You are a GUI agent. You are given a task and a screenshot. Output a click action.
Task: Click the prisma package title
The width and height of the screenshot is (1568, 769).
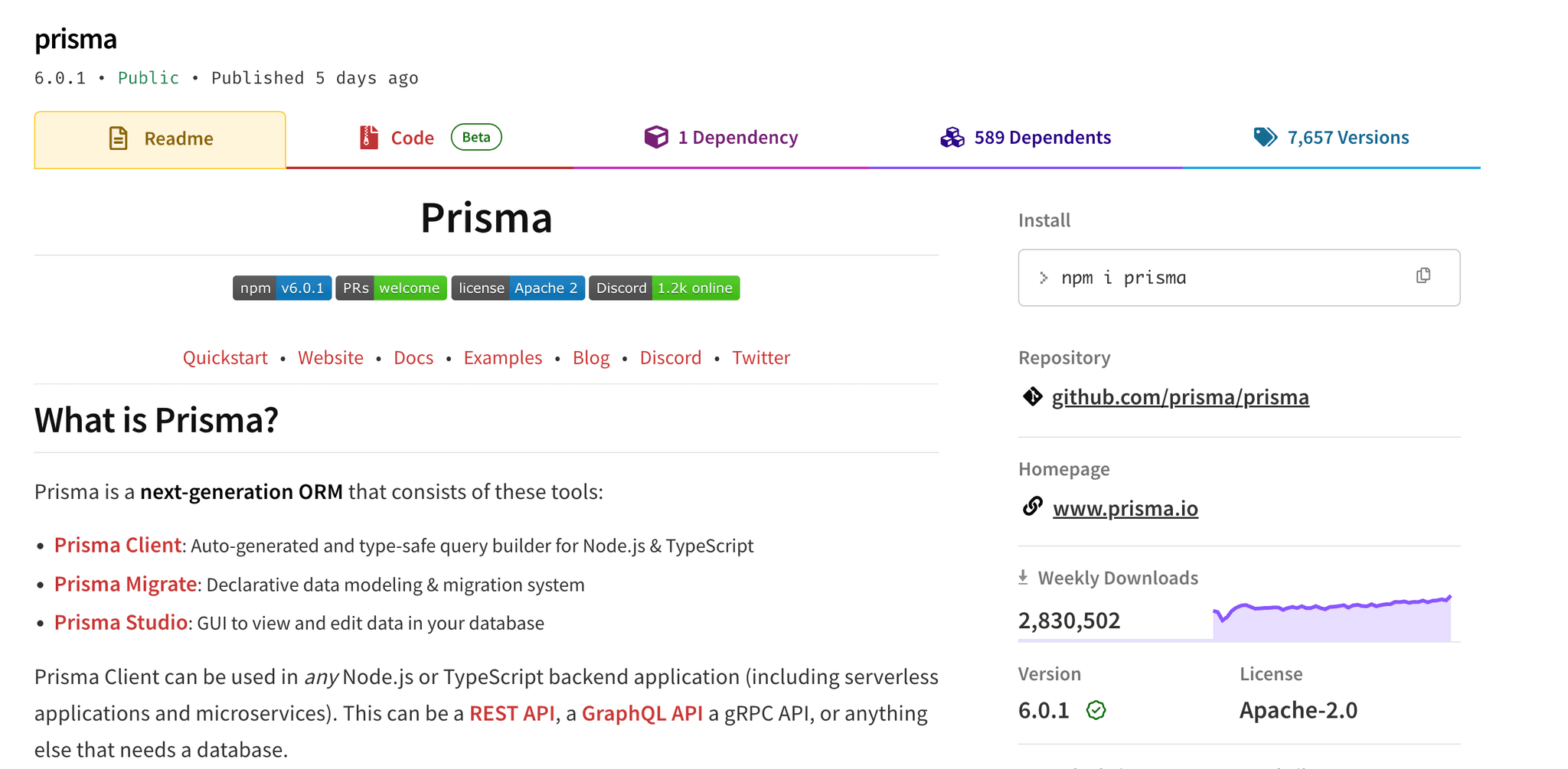(x=76, y=39)
